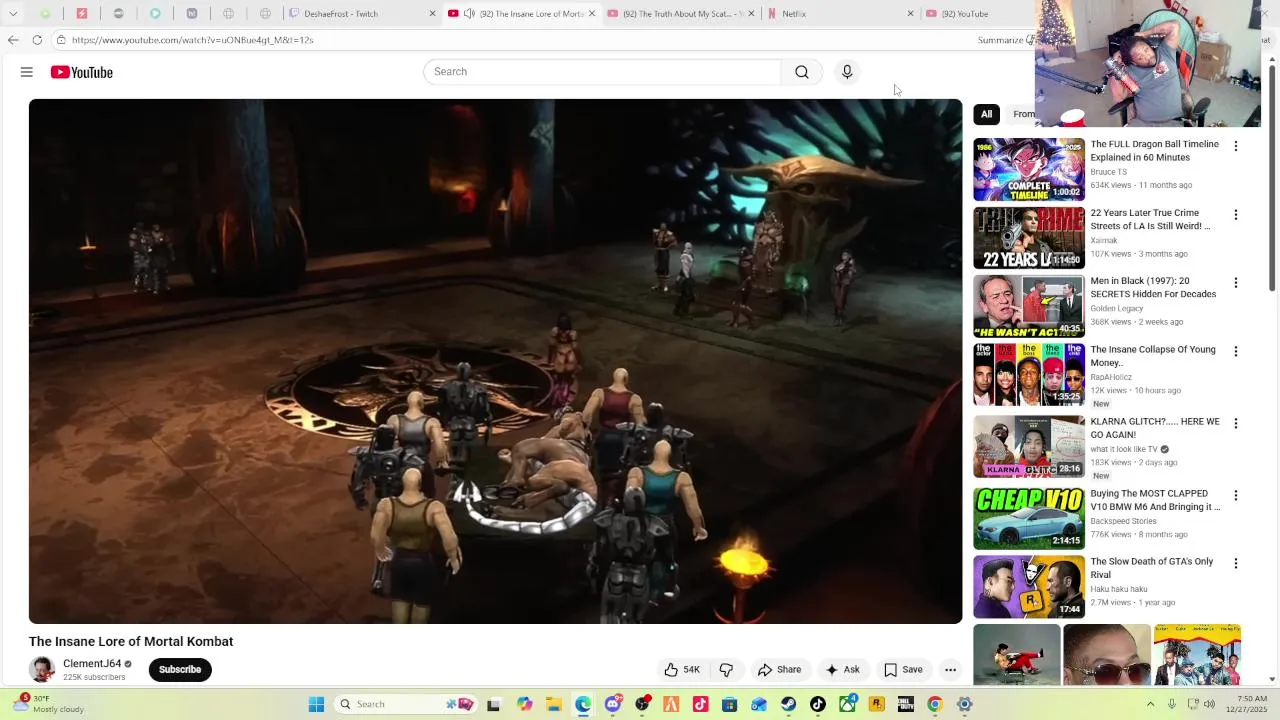The height and width of the screenshot is (720, 1280).
Task: Open Steam from the taskbar
Action: click(789, 704)
